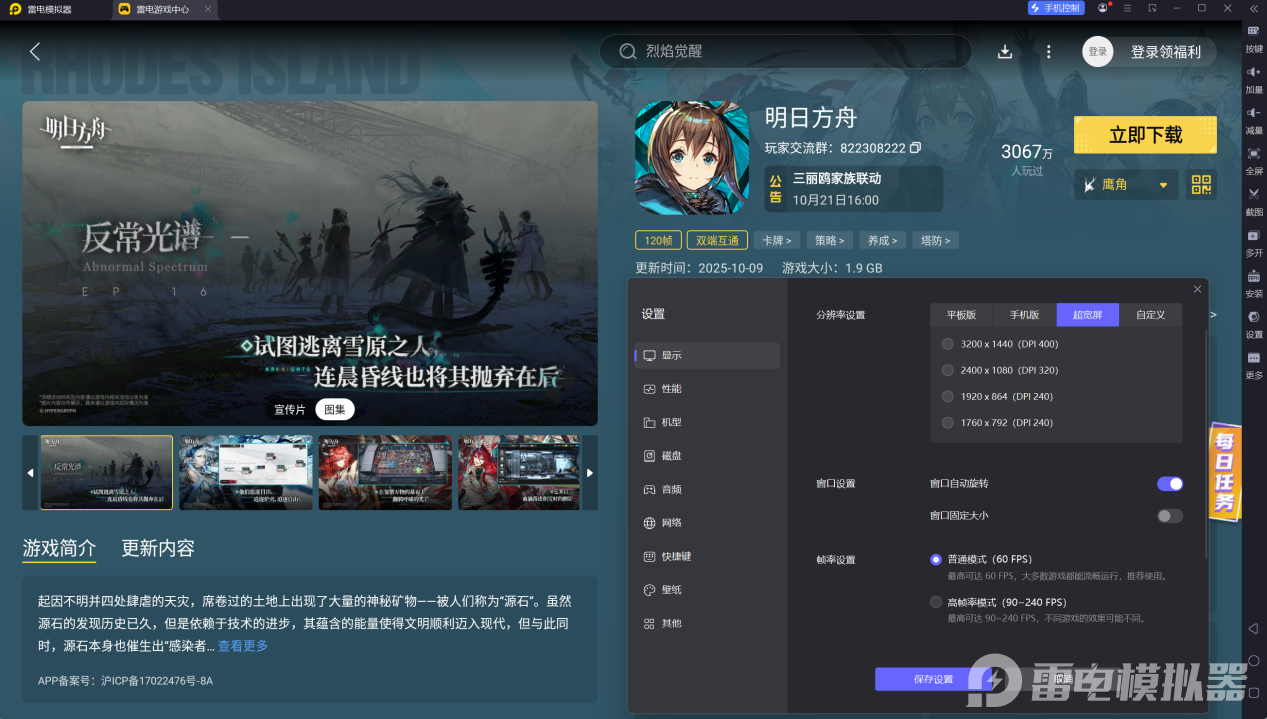Image resolution: width=1267 pixels, height=719 pixels.
Task: Open the 鹰角 server dropdown
Action: [x=1125, y=185]
